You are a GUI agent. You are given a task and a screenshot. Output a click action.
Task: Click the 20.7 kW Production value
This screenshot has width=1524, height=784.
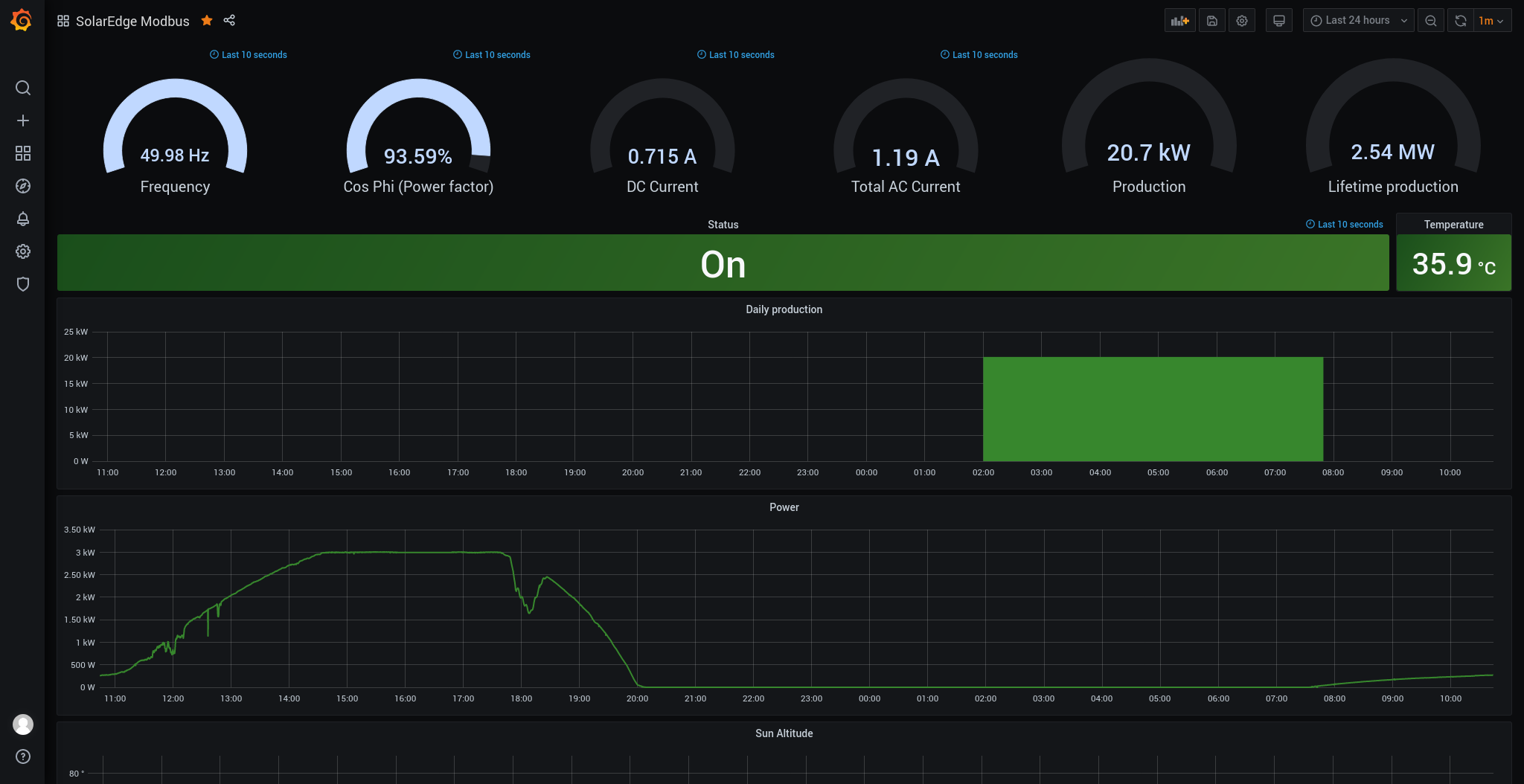1149,152
